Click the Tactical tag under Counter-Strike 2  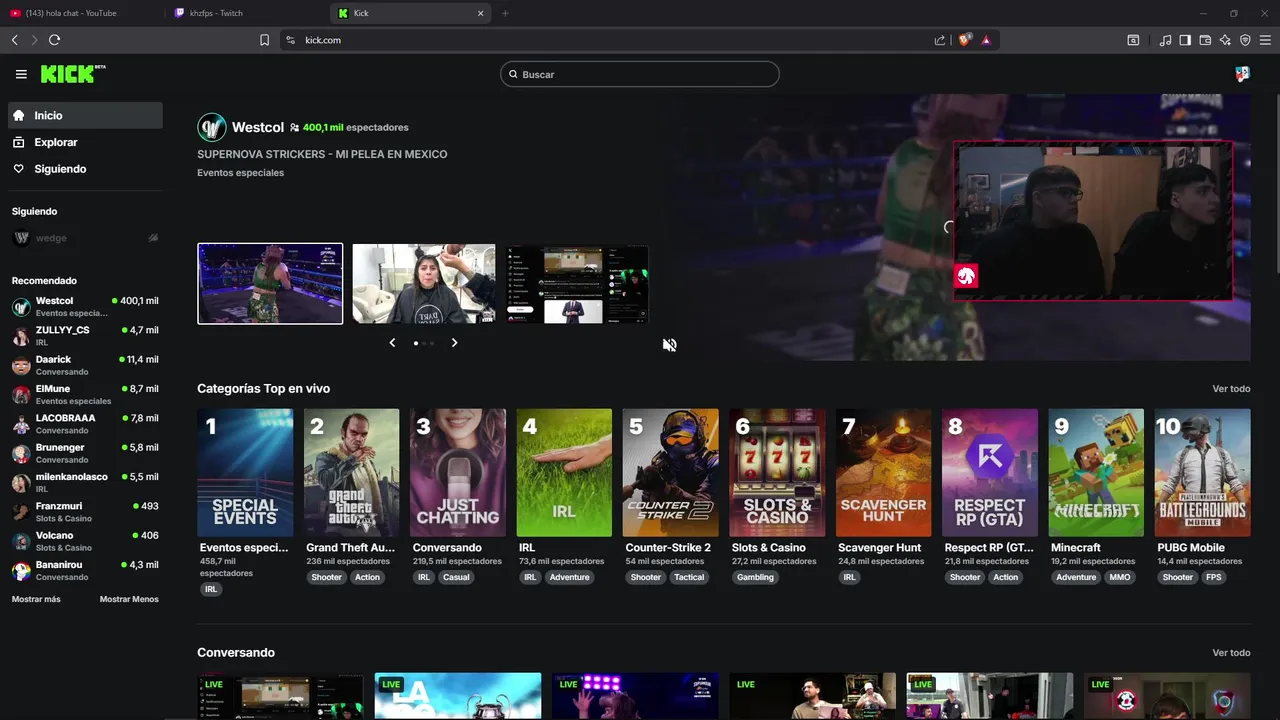coord(689,577)
